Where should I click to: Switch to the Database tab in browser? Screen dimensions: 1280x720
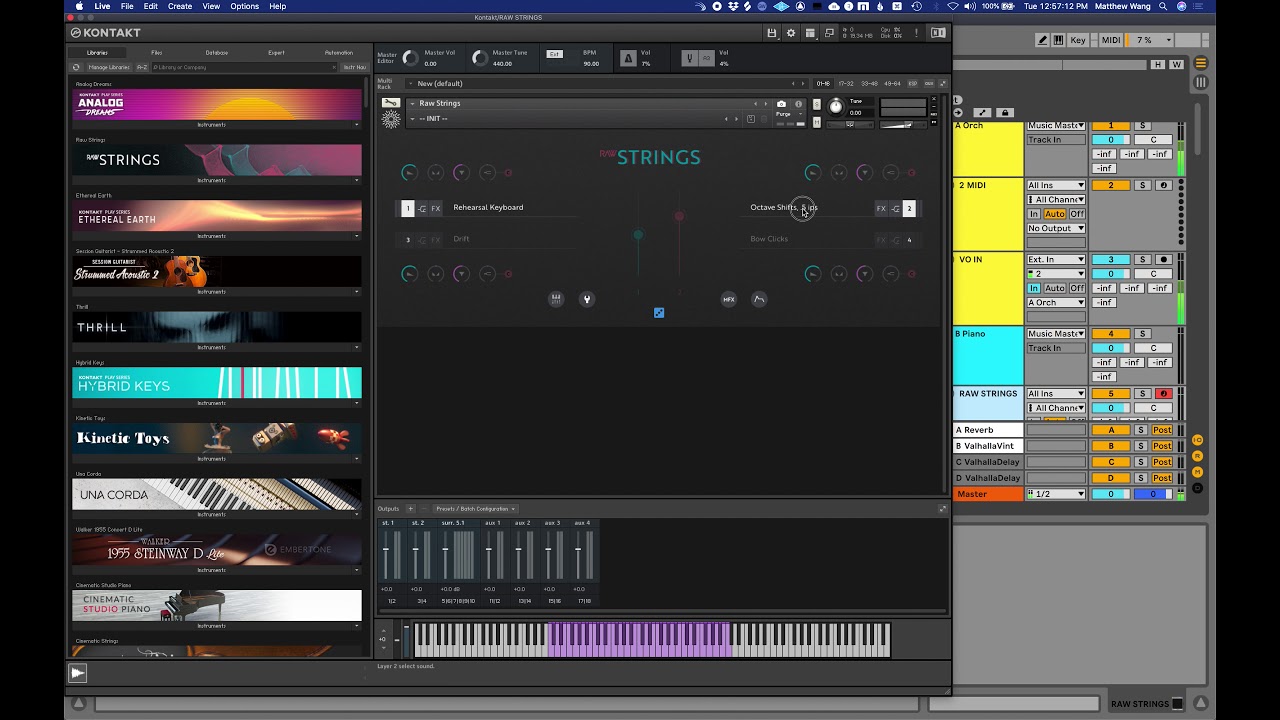coord(217,52)
